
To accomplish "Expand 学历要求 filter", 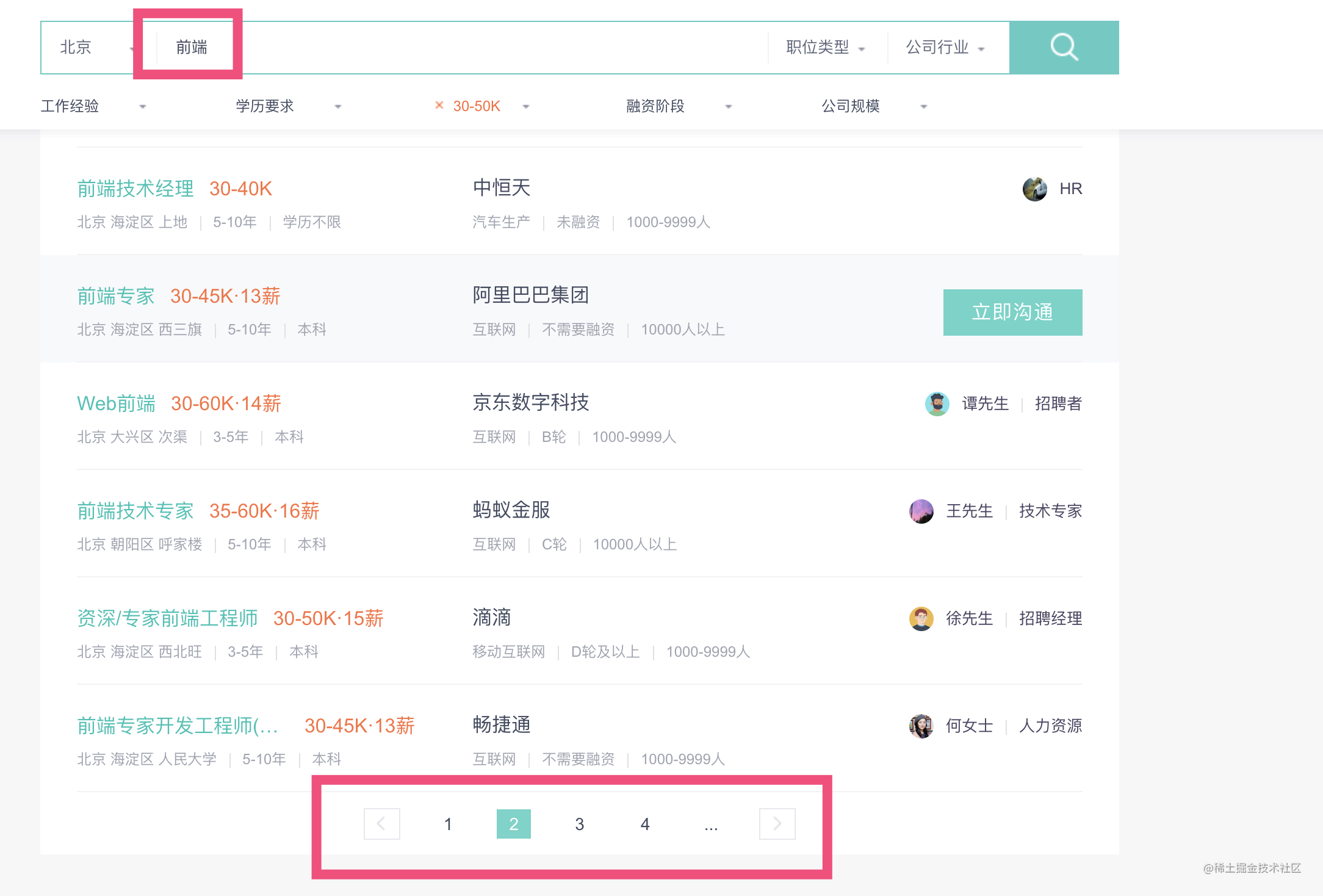I will coord(289,106).
